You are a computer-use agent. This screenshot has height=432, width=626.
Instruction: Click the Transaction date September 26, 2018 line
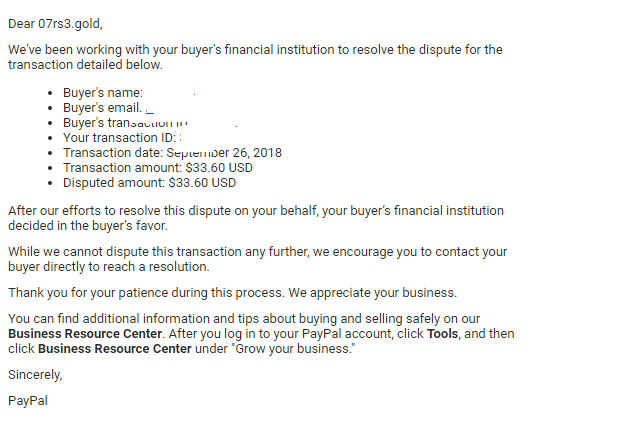coord(172,153)
